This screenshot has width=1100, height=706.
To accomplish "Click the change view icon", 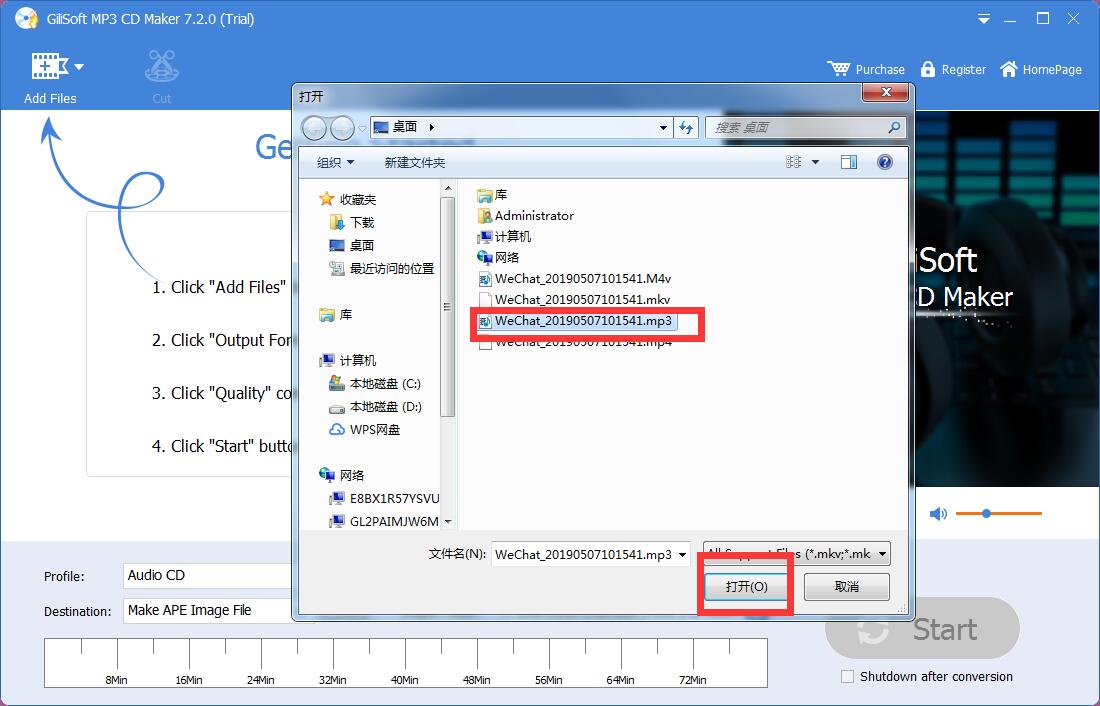I will [x=793, y=162].
